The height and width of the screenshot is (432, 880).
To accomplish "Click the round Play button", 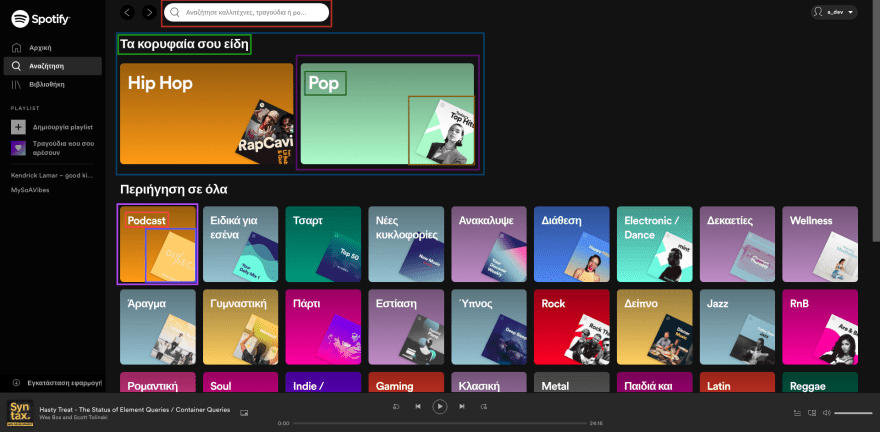I will pos(440,406).
